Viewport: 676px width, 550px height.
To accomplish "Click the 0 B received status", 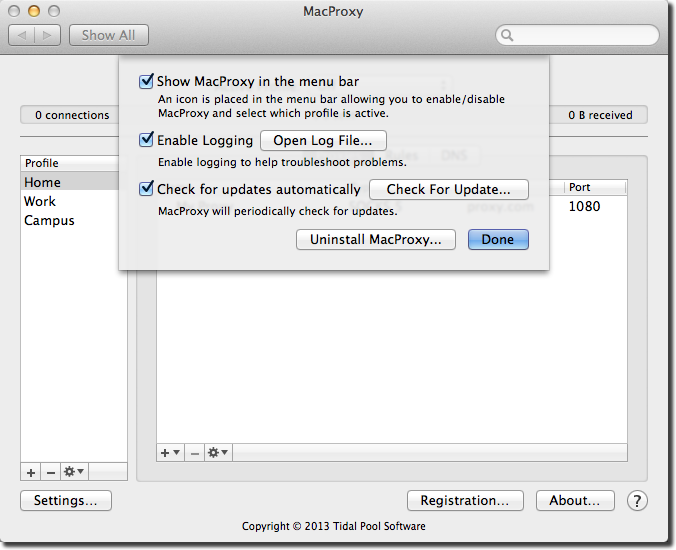I will click(x=600, y=115).
